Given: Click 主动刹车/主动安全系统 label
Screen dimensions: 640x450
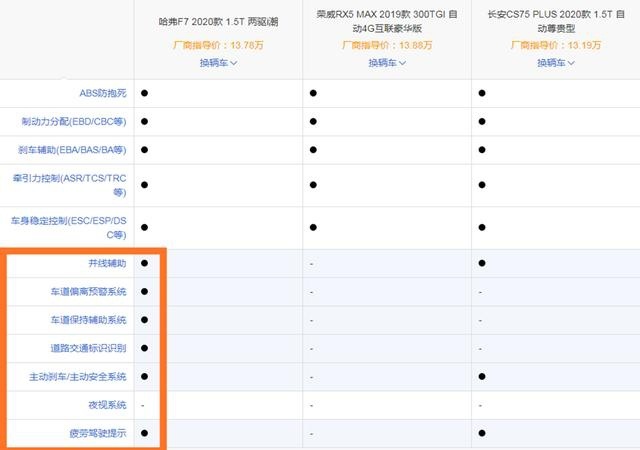Looking at the screenshot, I should click(x=78, y=376).
